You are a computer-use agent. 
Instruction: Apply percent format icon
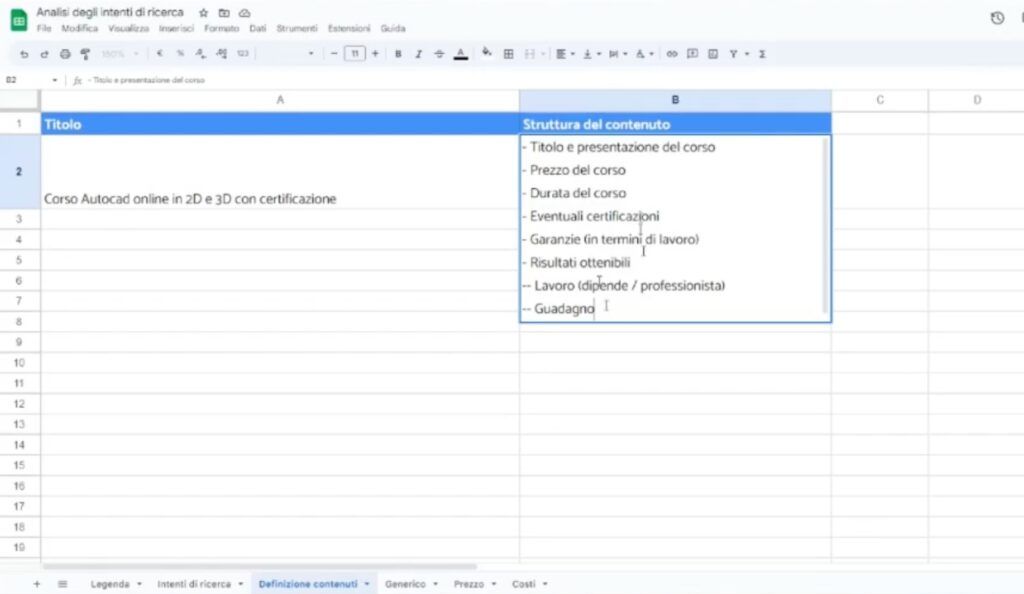180,54
